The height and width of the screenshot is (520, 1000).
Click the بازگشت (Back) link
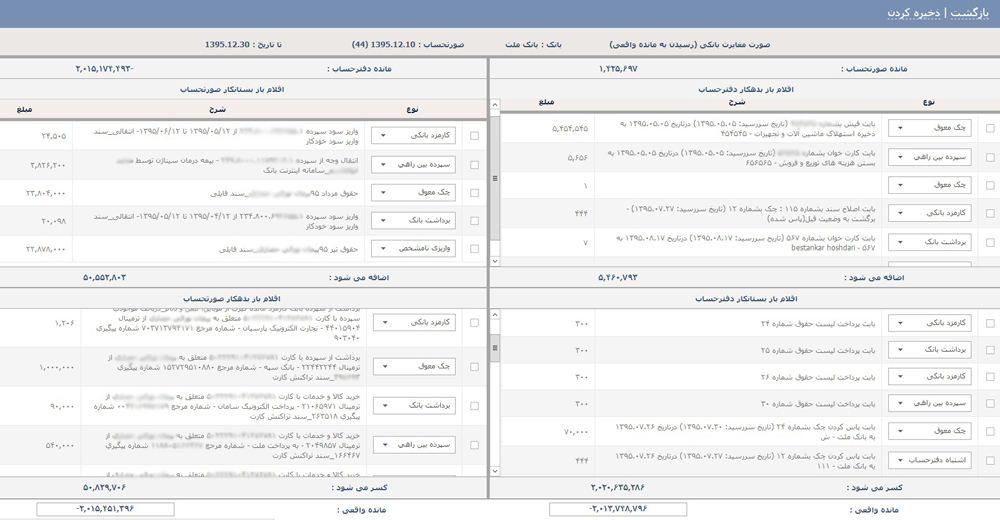click(970, 13)
